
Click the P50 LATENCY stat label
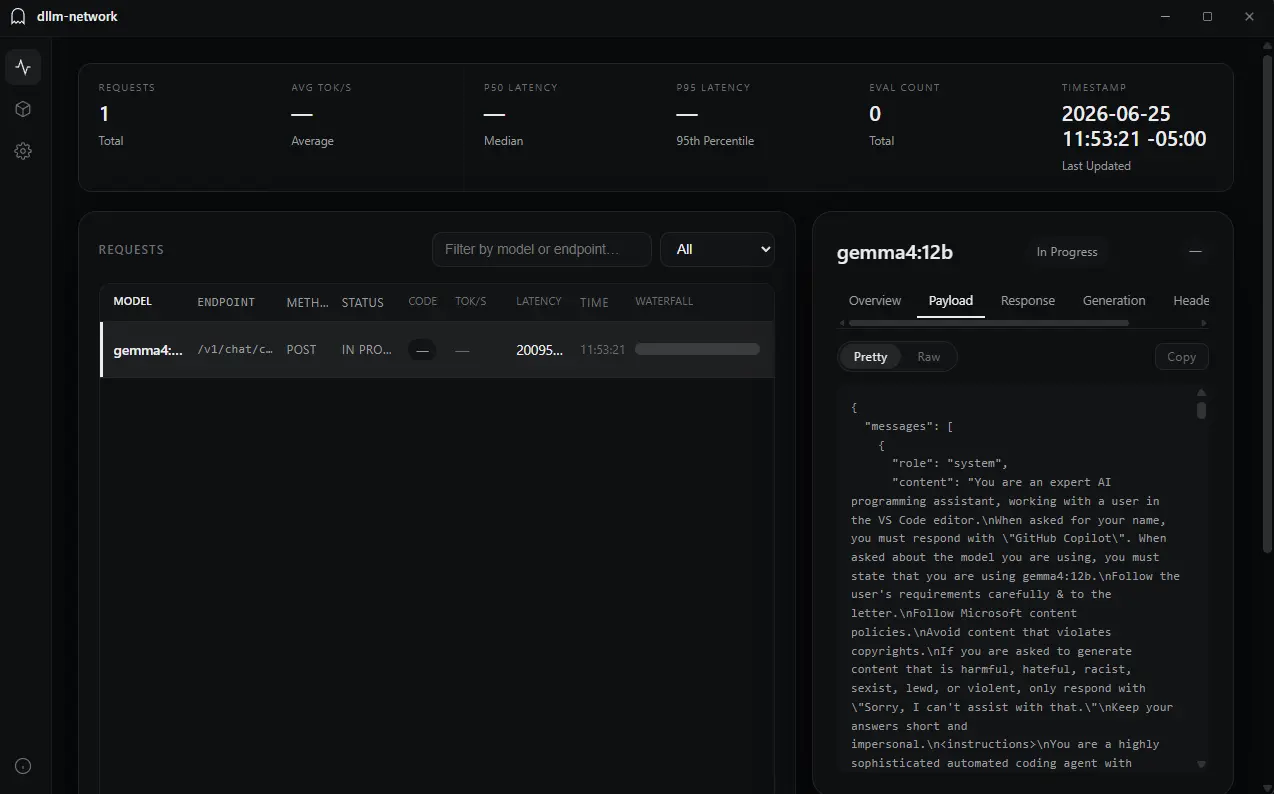(521, 88)
